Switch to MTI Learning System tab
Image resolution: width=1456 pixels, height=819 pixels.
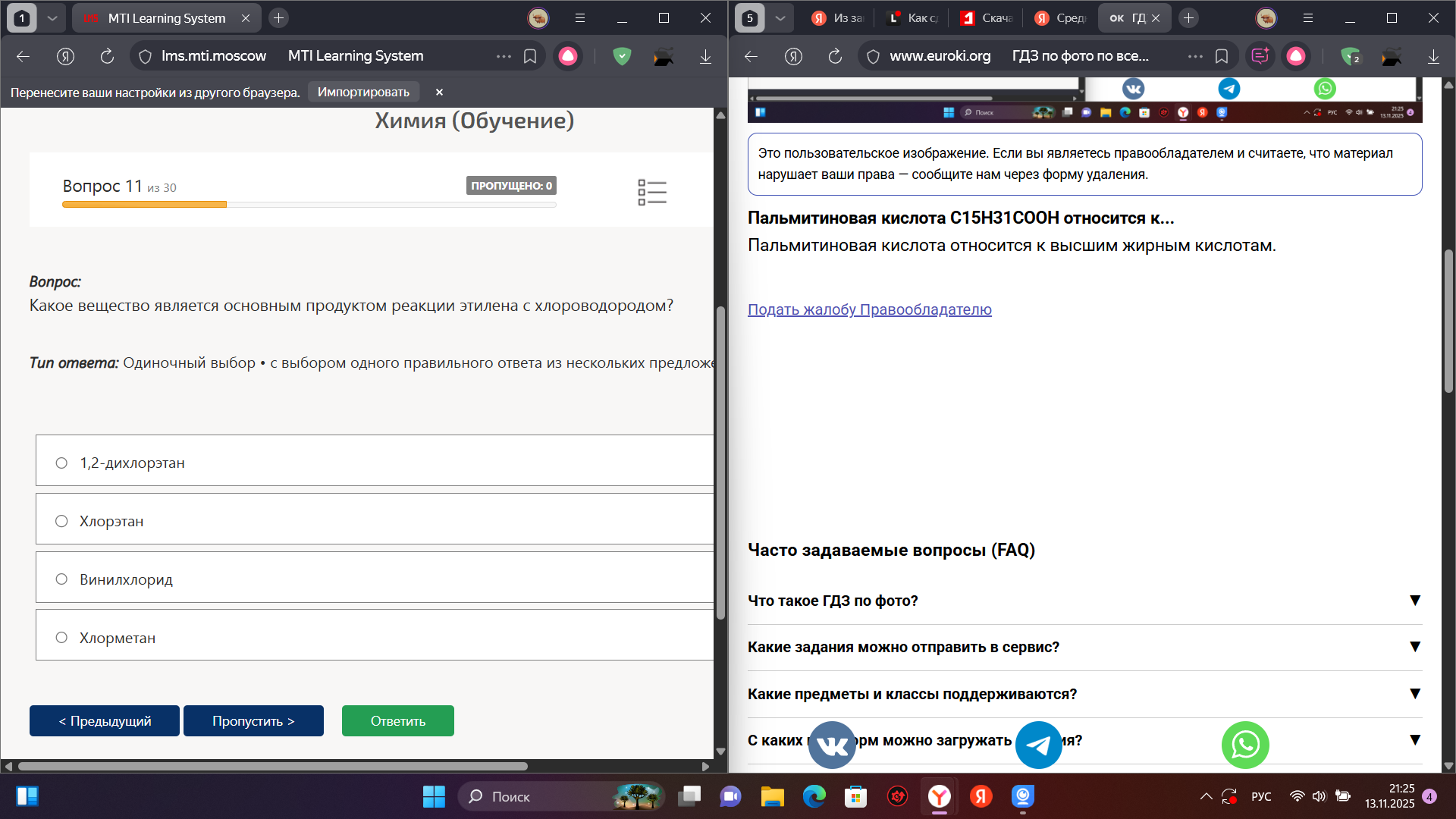click(x=166, y=18)
